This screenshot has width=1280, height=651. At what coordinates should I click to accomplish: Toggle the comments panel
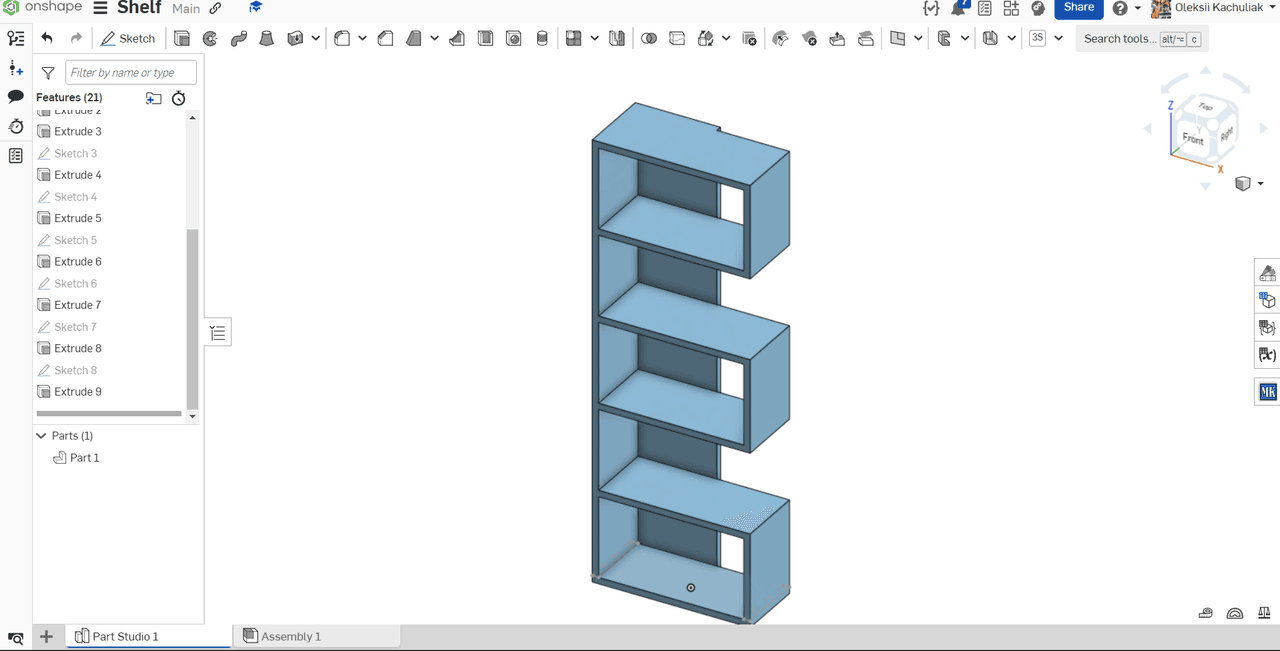(x=16, y=97)
